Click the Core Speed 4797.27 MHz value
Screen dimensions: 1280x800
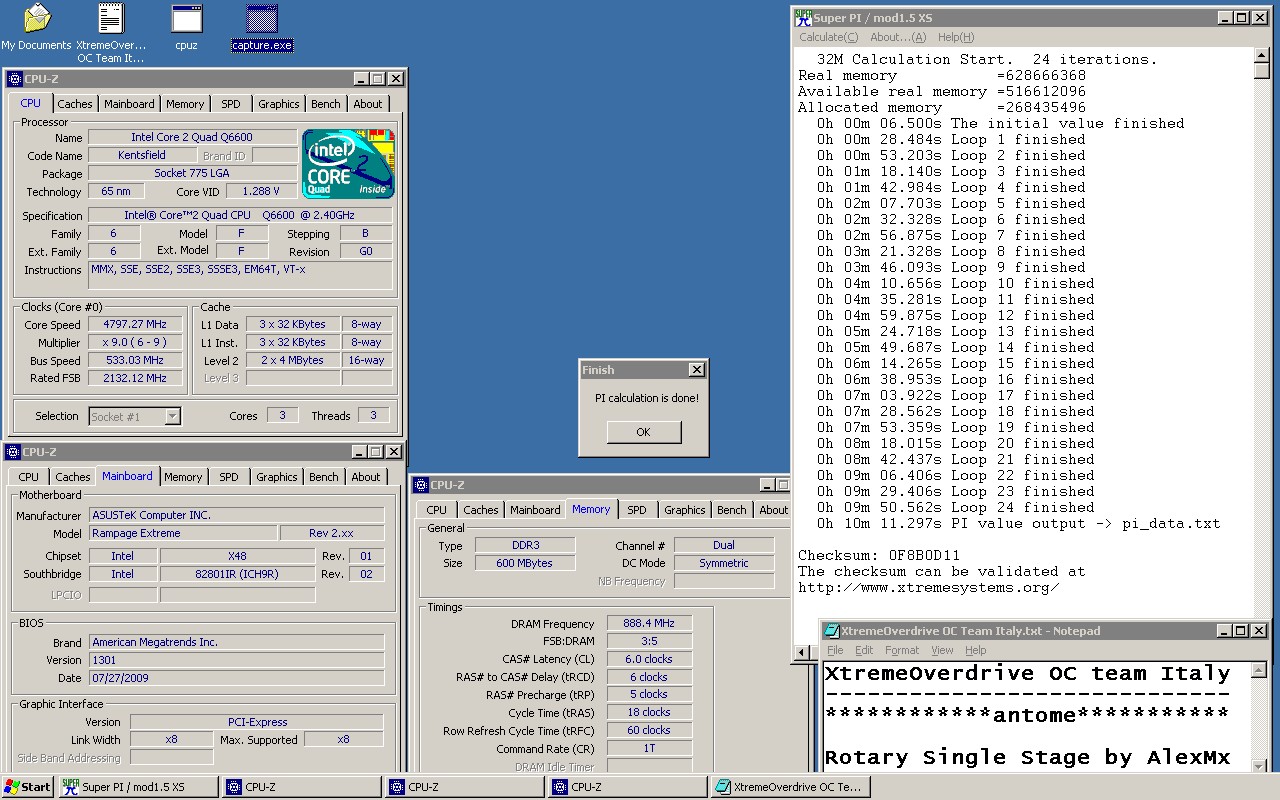click(x=135, y=325)
